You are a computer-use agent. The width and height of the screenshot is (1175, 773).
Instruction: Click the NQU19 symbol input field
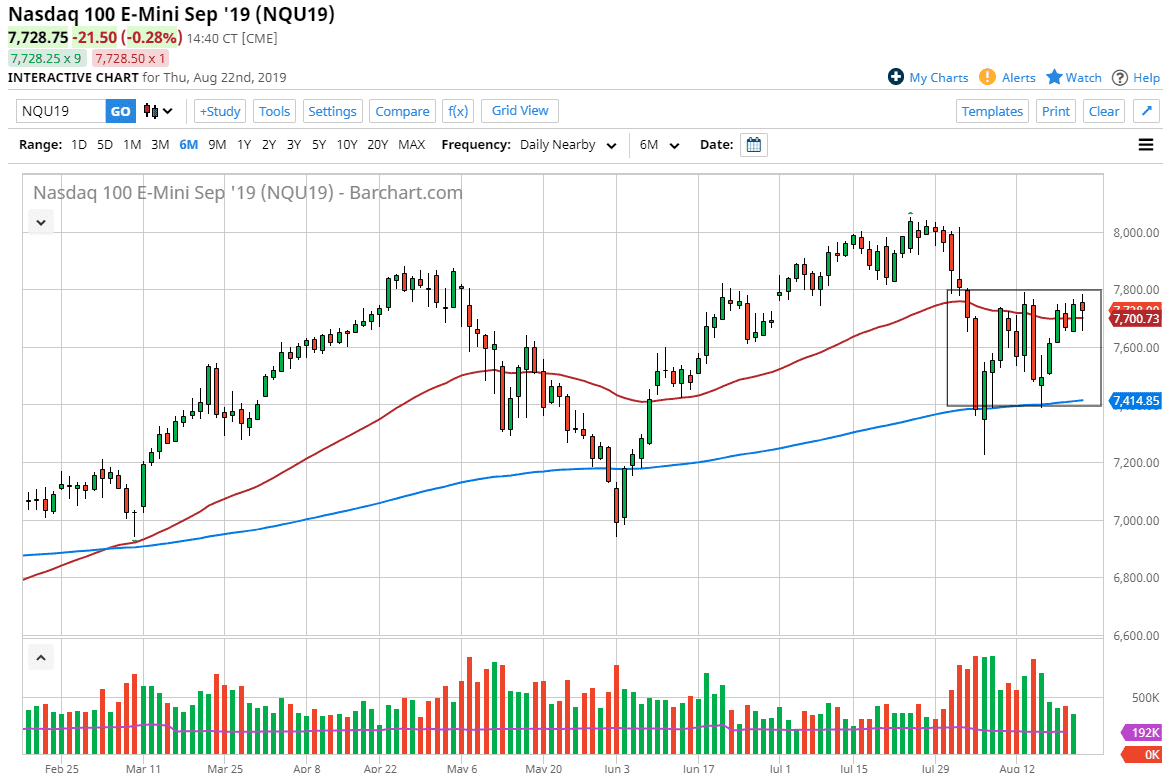click(60, 111)
